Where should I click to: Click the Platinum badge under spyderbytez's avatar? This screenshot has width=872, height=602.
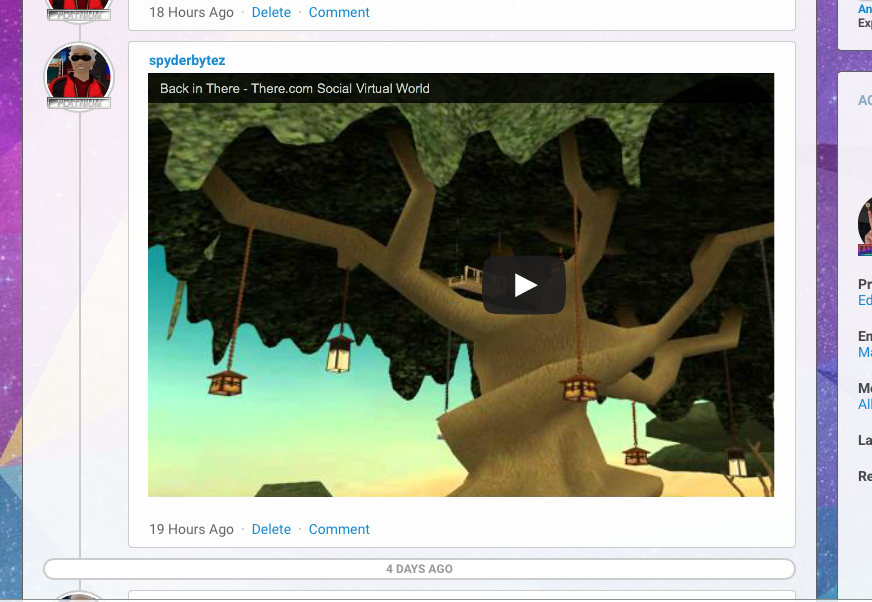[x=79, y=103]
